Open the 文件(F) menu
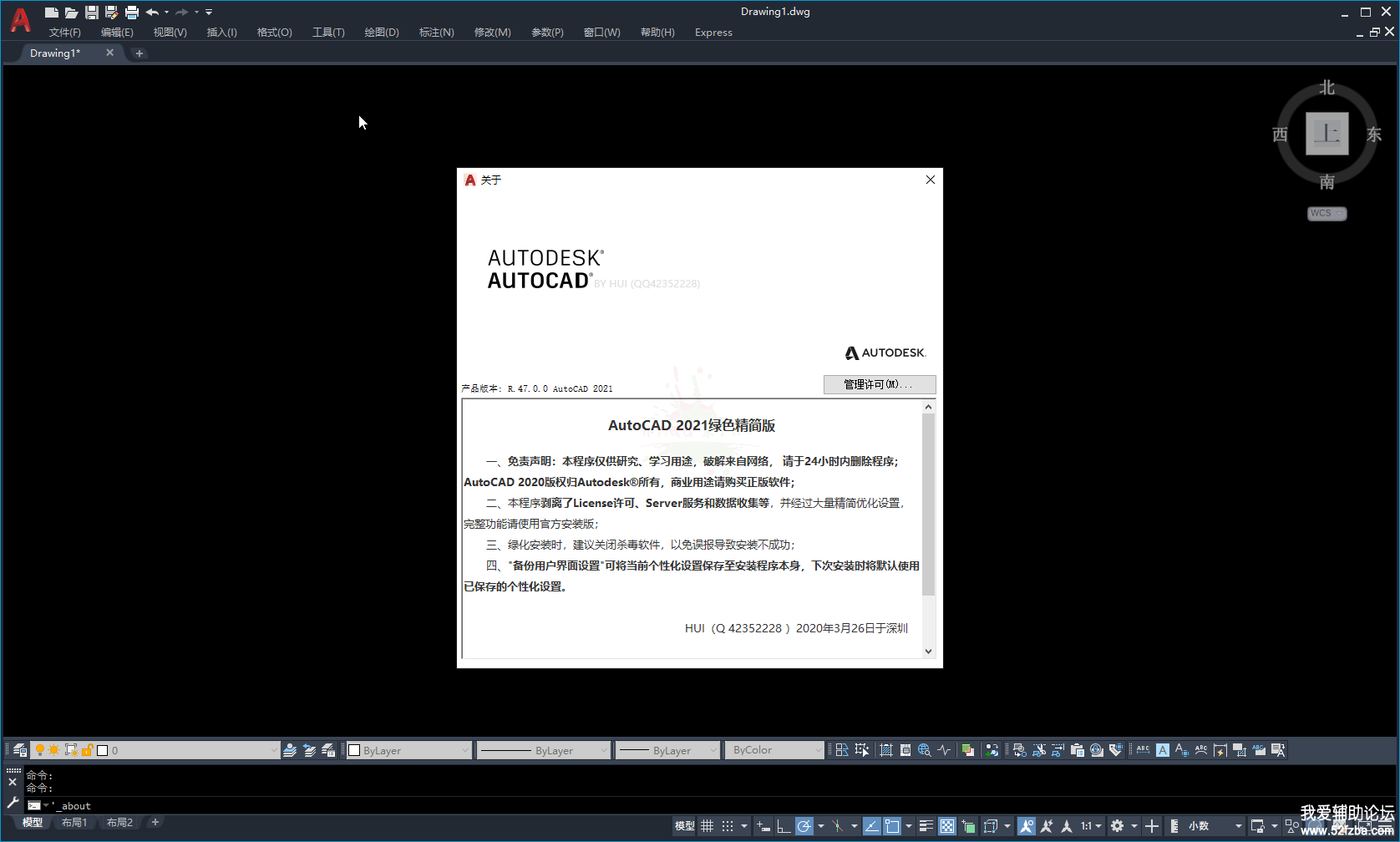Image resolution: width=1400 pixels, height=842 pixels. pos(65,33)
